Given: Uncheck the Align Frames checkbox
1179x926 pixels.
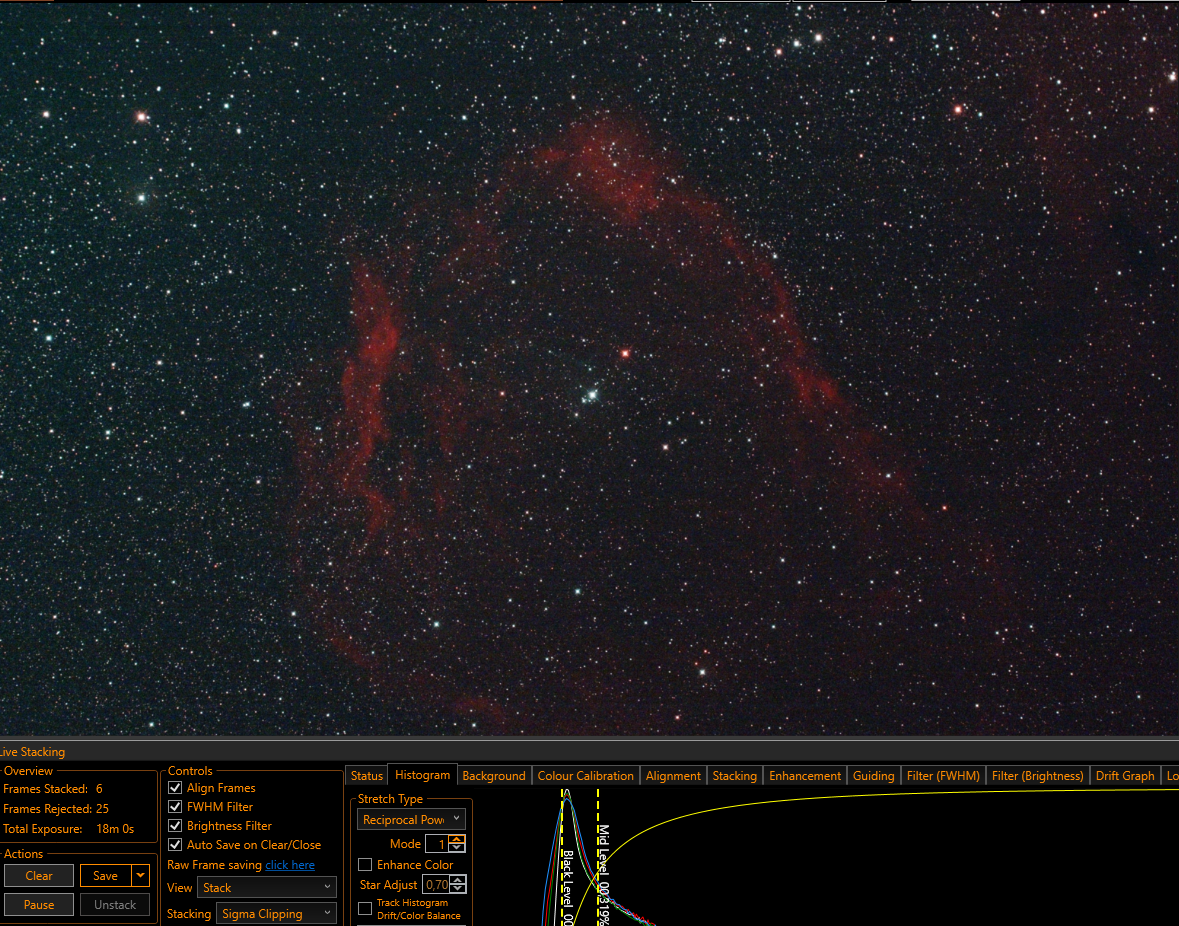Looking at the screenshot, I should click(x=175, y=788).
